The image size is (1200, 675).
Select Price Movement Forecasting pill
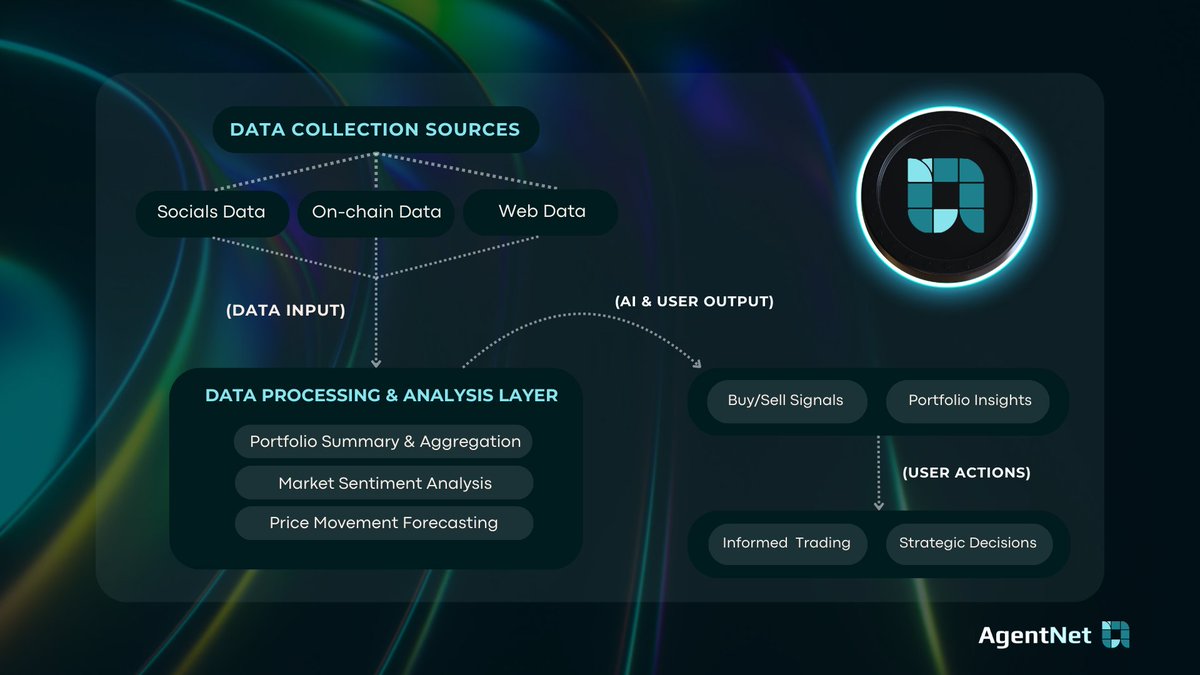tap(385, 523)
